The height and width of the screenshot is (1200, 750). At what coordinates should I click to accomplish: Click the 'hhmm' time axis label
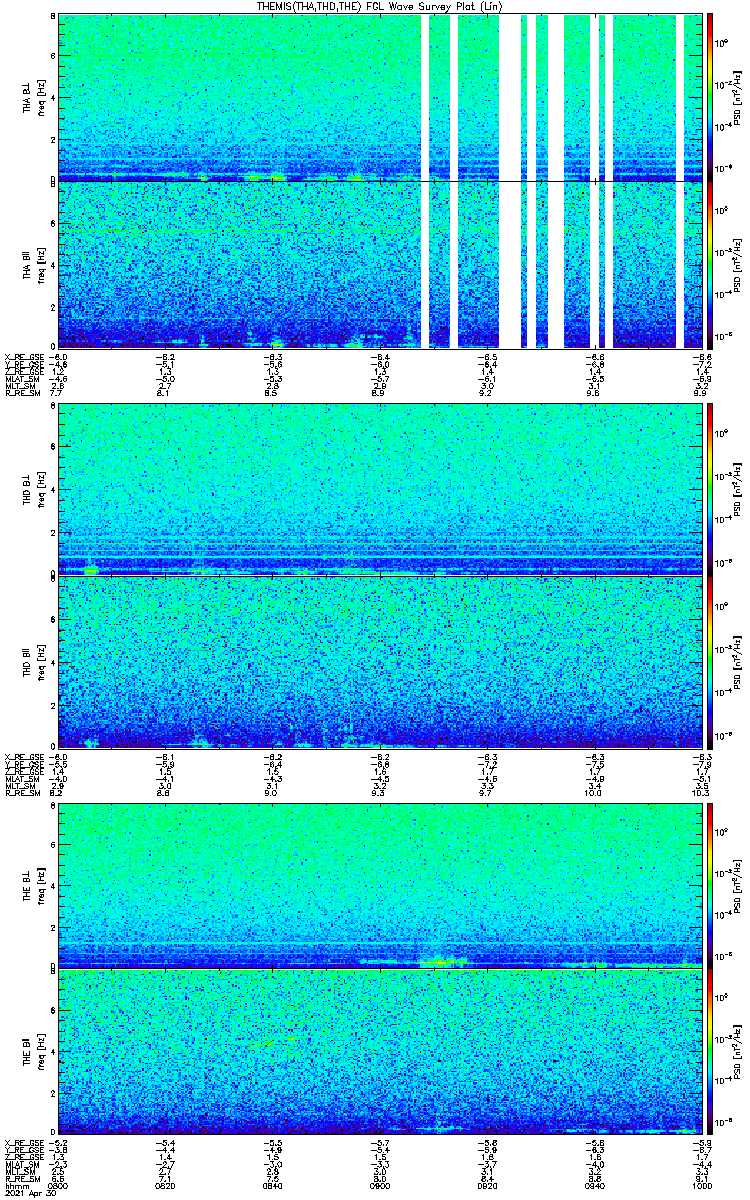(x=15, y=1186)
